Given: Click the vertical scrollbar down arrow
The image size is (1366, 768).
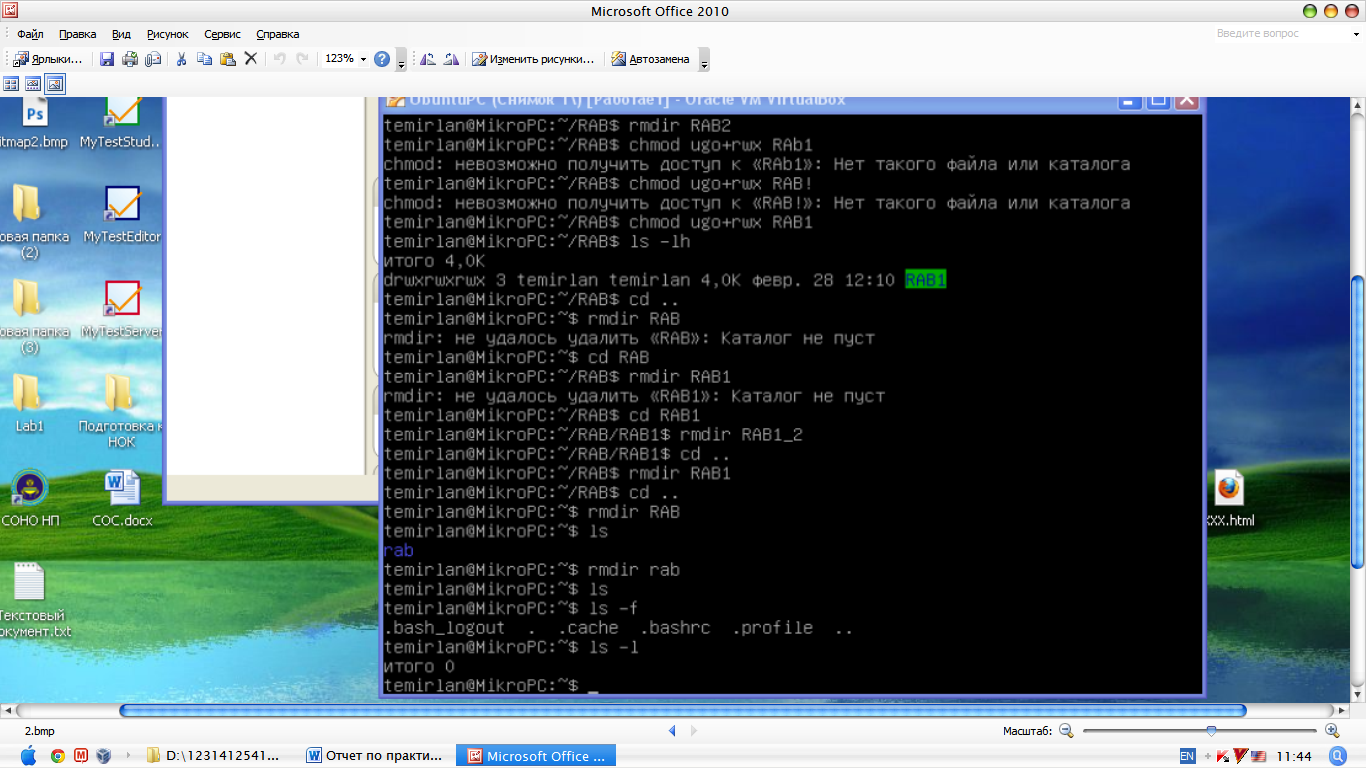Looking at the screenshot, I should click(x=1357, y=693).
